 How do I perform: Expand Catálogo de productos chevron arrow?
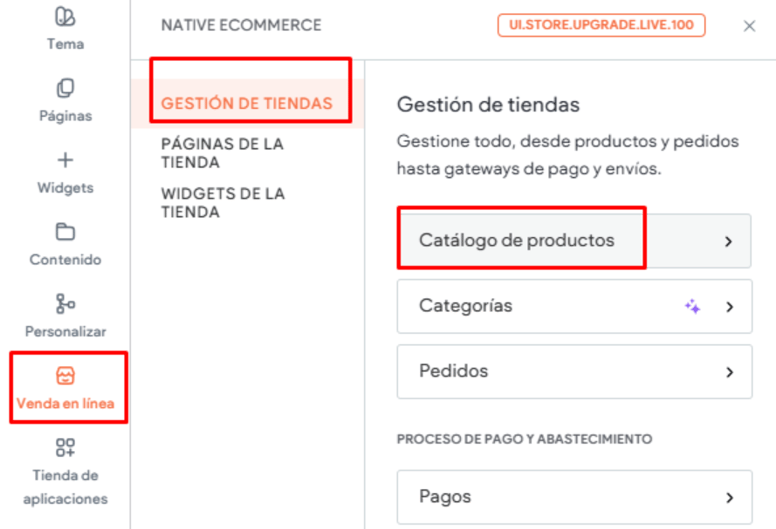coord(729,241)
